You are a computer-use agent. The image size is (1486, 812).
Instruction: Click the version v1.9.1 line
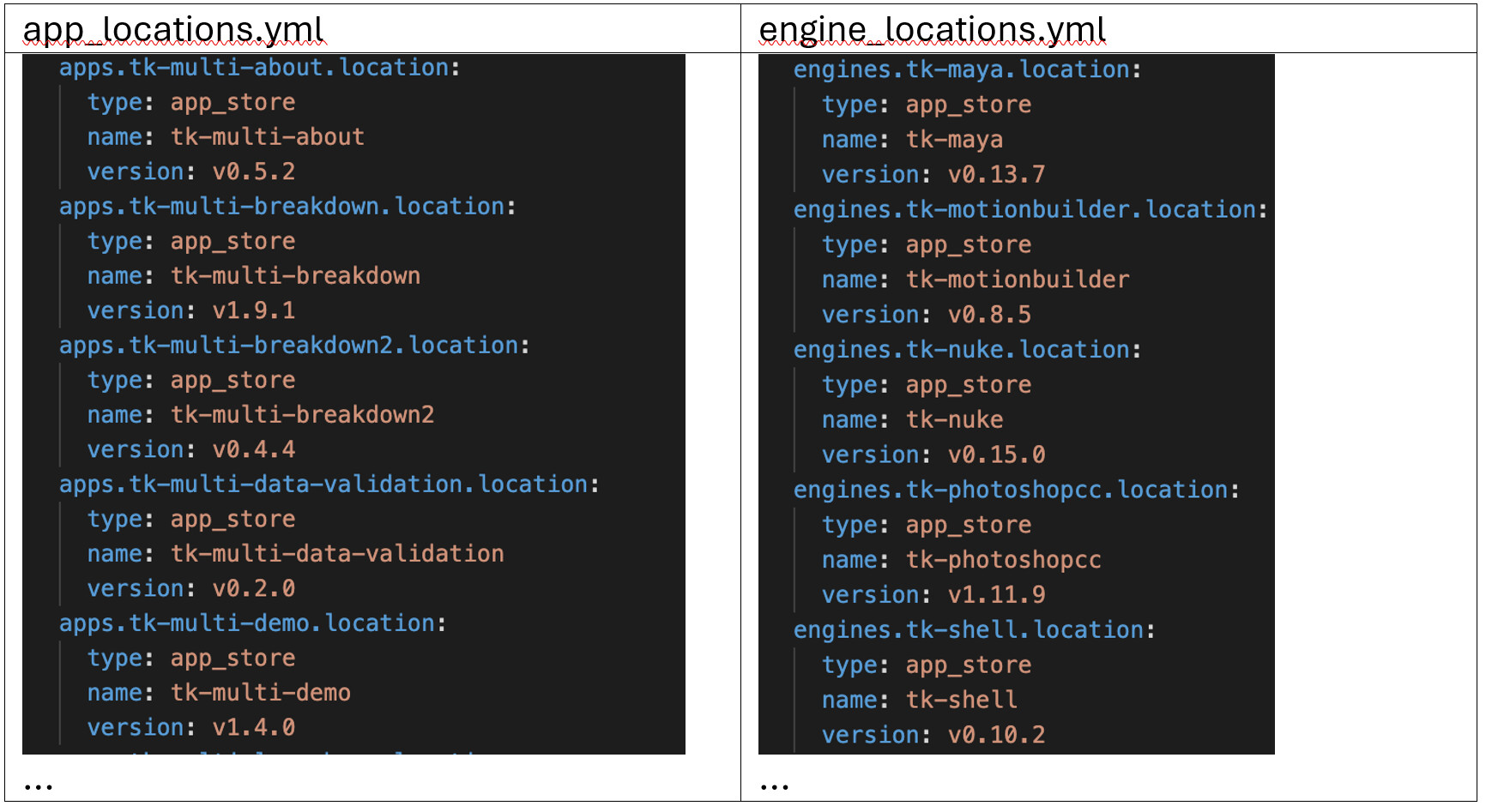coord(191,310)
